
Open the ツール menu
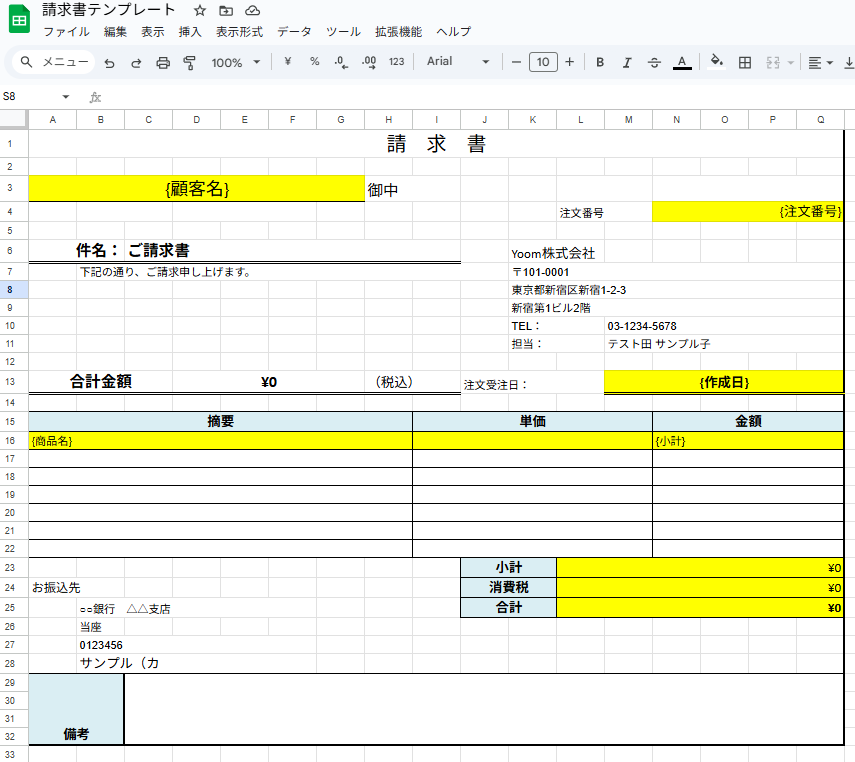point(343,32)
